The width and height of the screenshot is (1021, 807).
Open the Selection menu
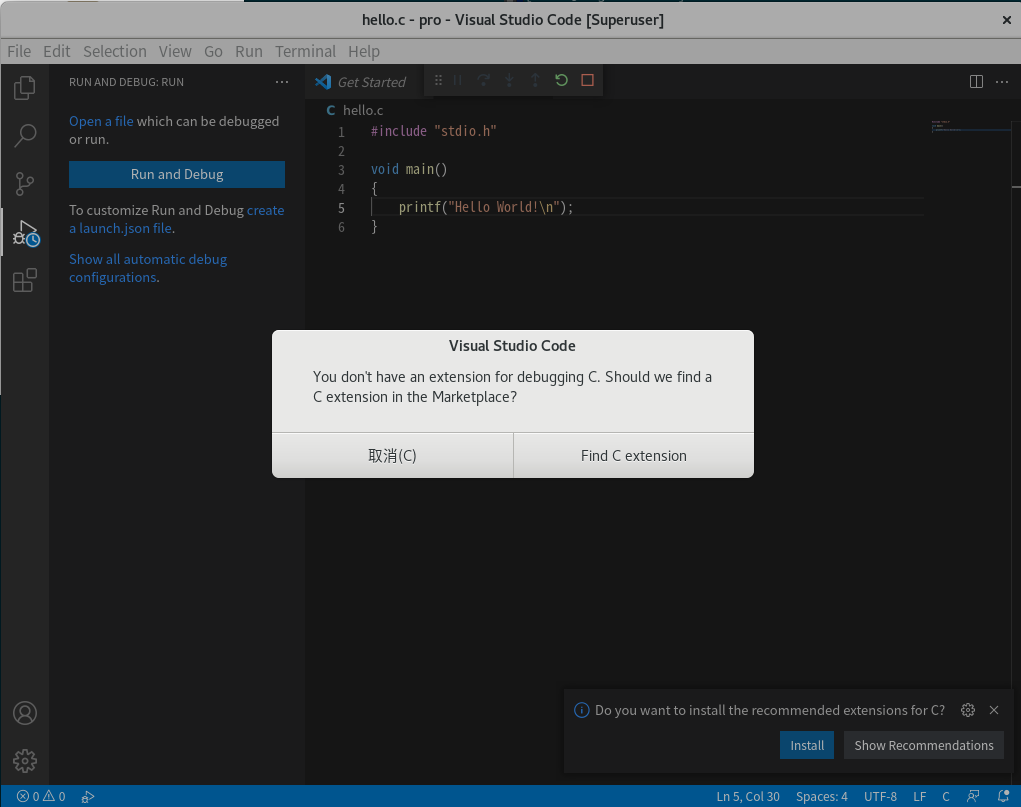point(115,51)
